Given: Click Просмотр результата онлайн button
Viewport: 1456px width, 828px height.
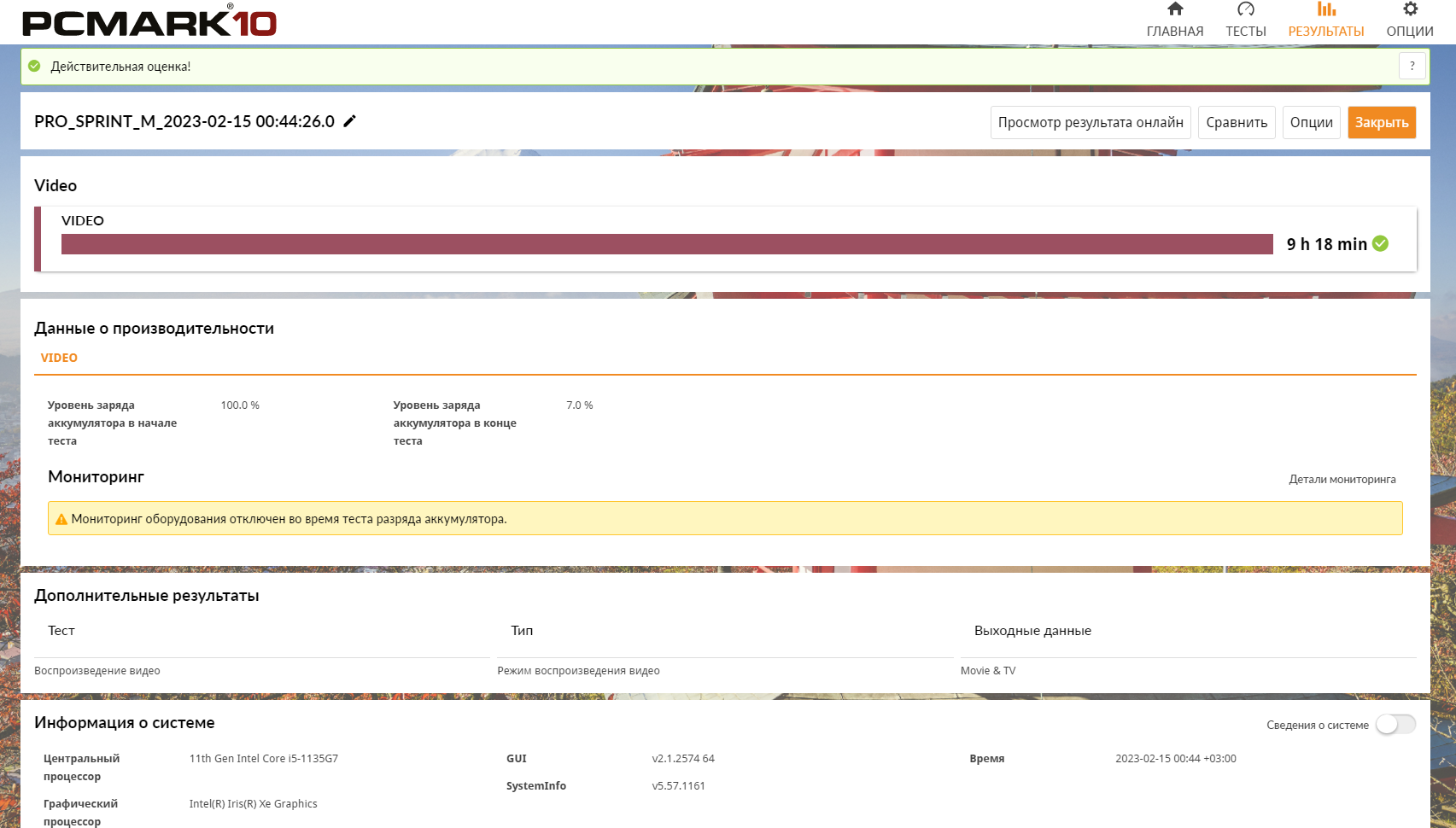Looking at the screenshot, I should tap(1091, 122).
